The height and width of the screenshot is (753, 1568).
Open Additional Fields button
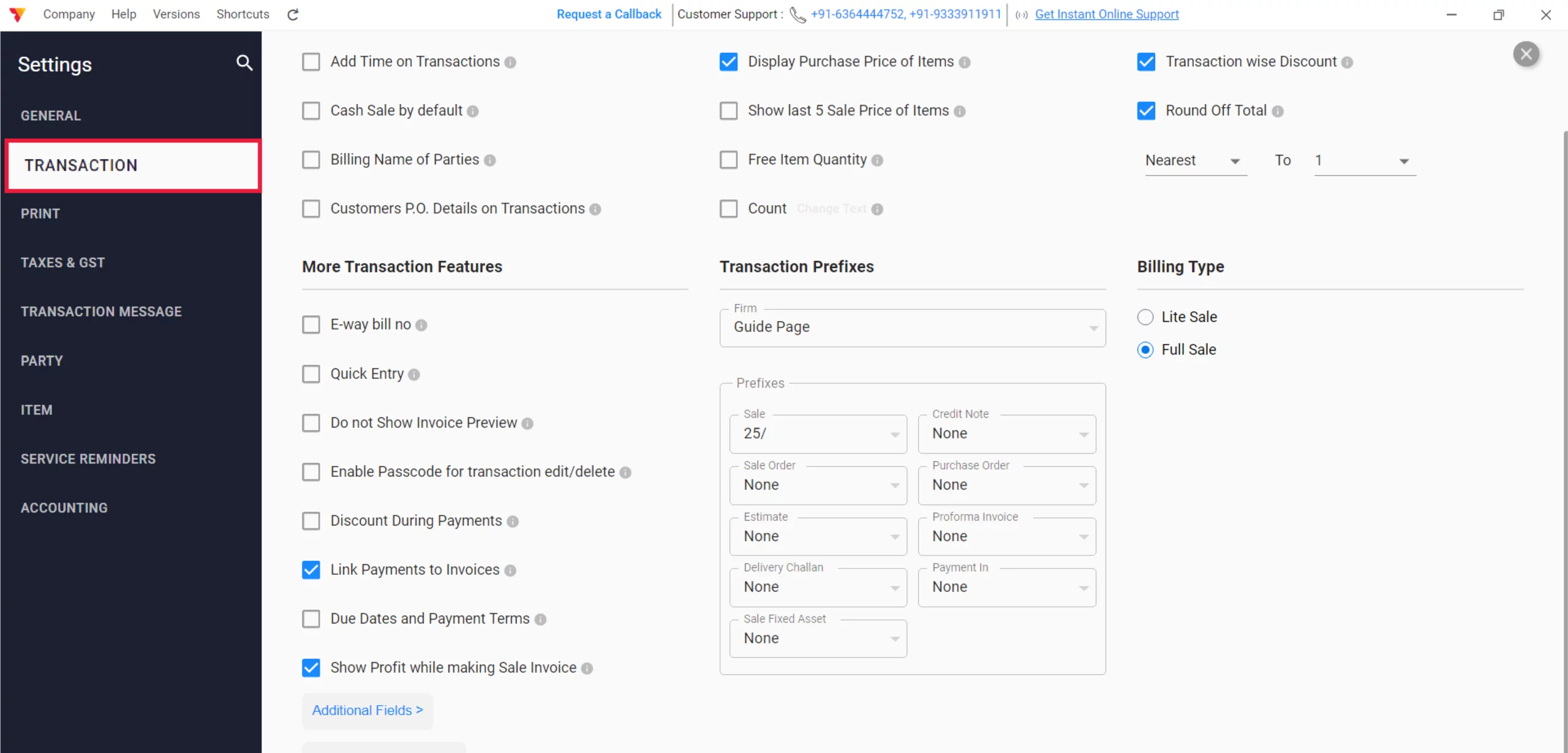pos(367,711)
